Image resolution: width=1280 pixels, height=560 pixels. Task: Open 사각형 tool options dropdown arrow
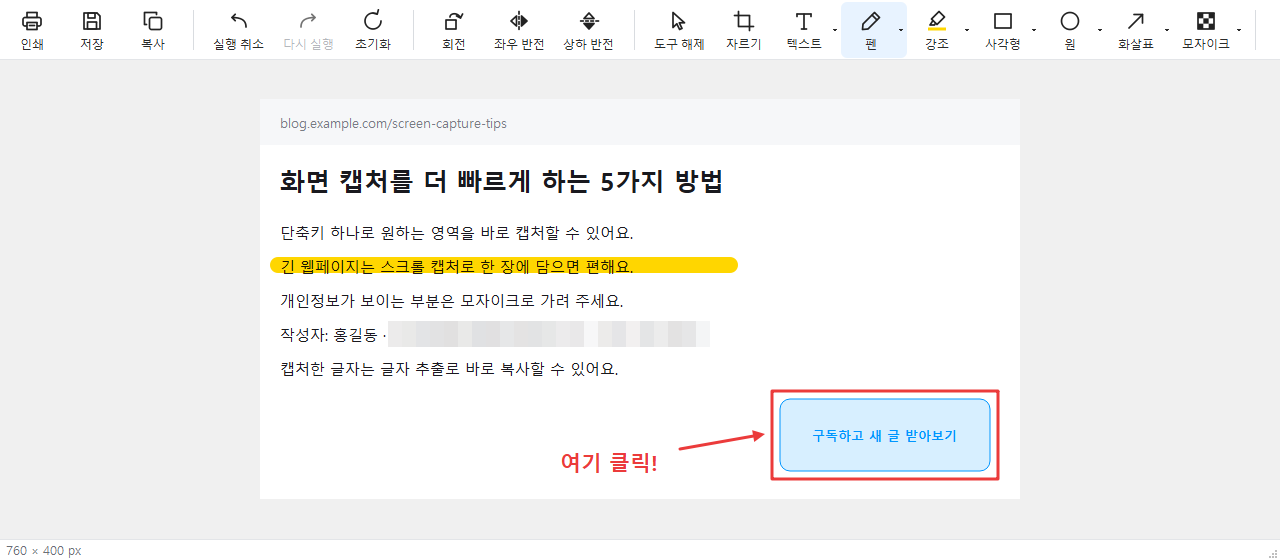1035,30
